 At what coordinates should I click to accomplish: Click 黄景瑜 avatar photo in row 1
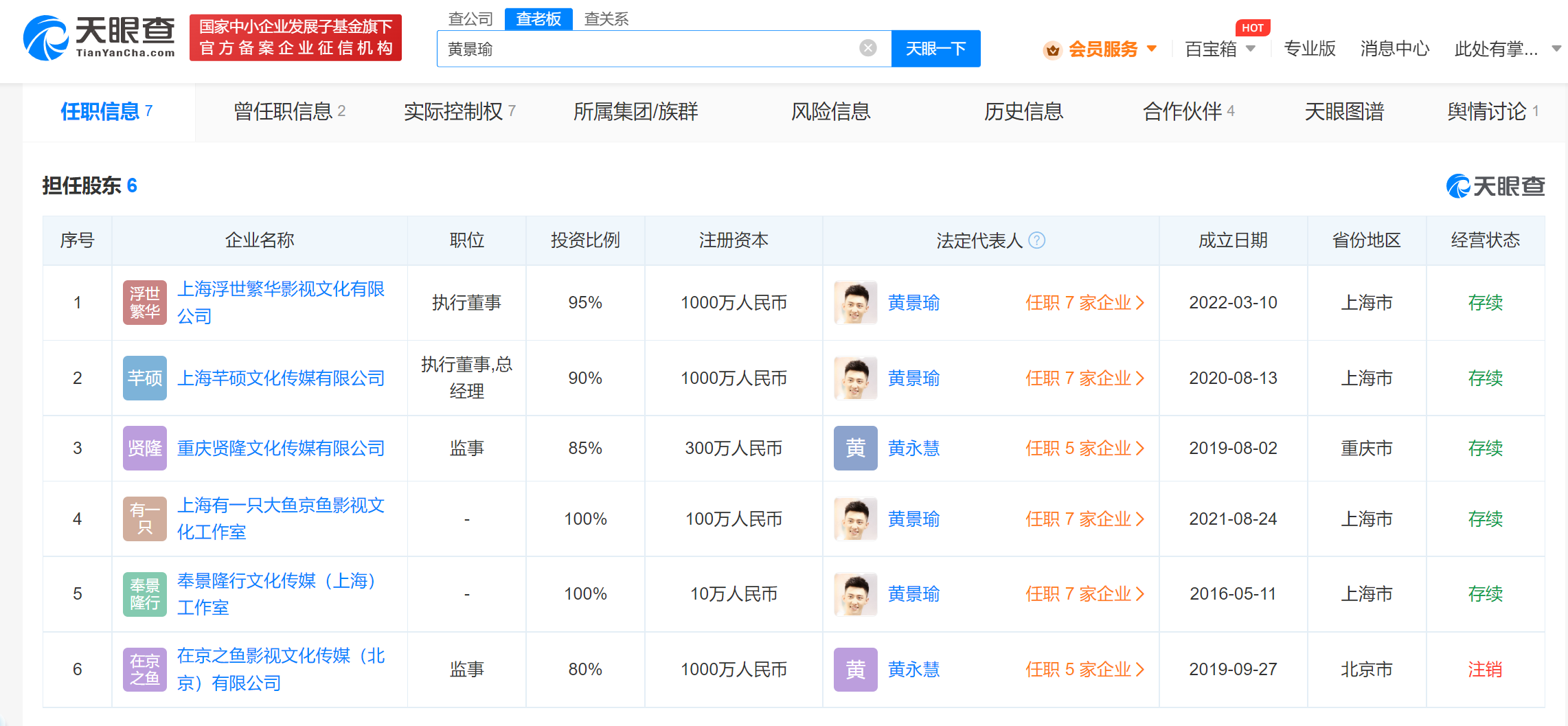pos(856,302)
